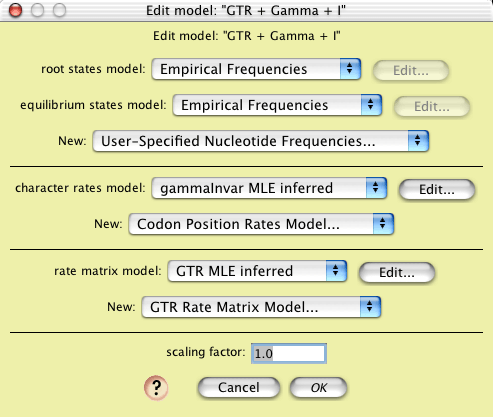Click inside the scaling factor field
The width and height of the screenshot is (493, 417).
coord(289,353)
